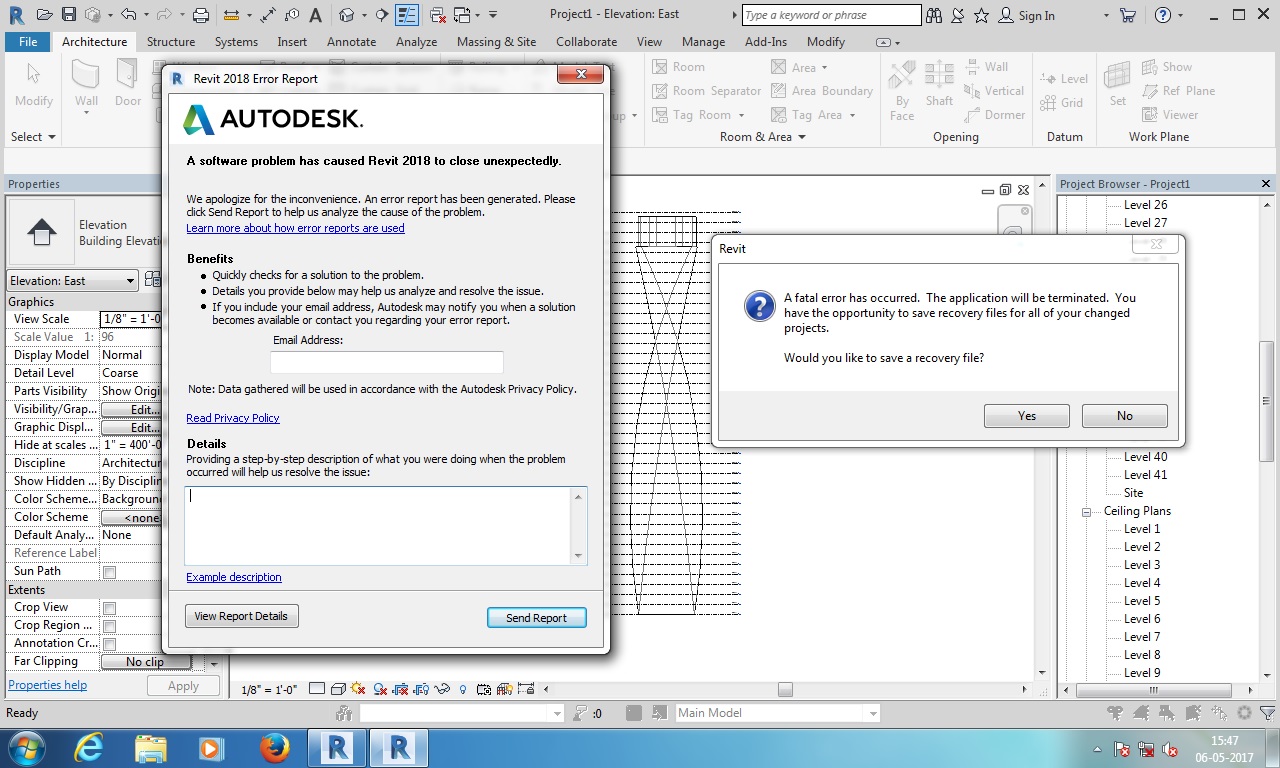Collapse the Ceiling Plans tree node
Image resolution: width=1280 pixels, height=768 pixels.
click(x=1087, y=512)
